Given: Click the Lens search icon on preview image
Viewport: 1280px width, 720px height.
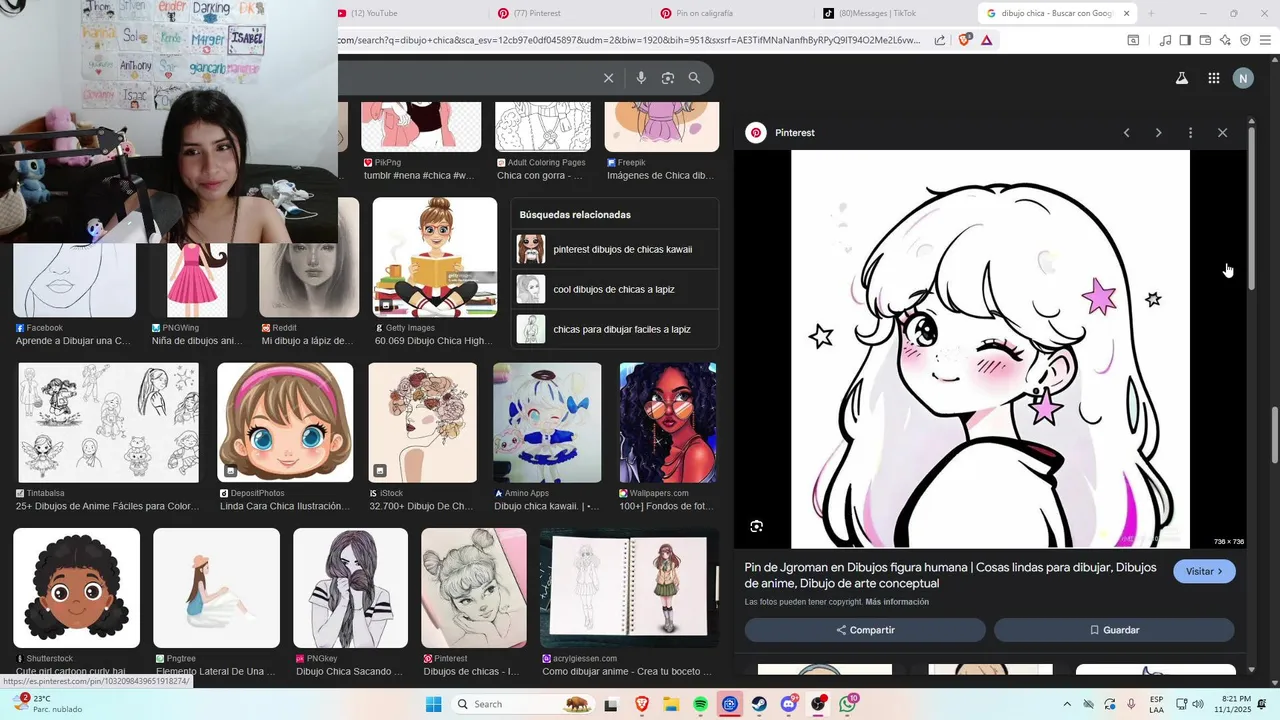Looking at the screenshot, I should click(x=756, y=526).
